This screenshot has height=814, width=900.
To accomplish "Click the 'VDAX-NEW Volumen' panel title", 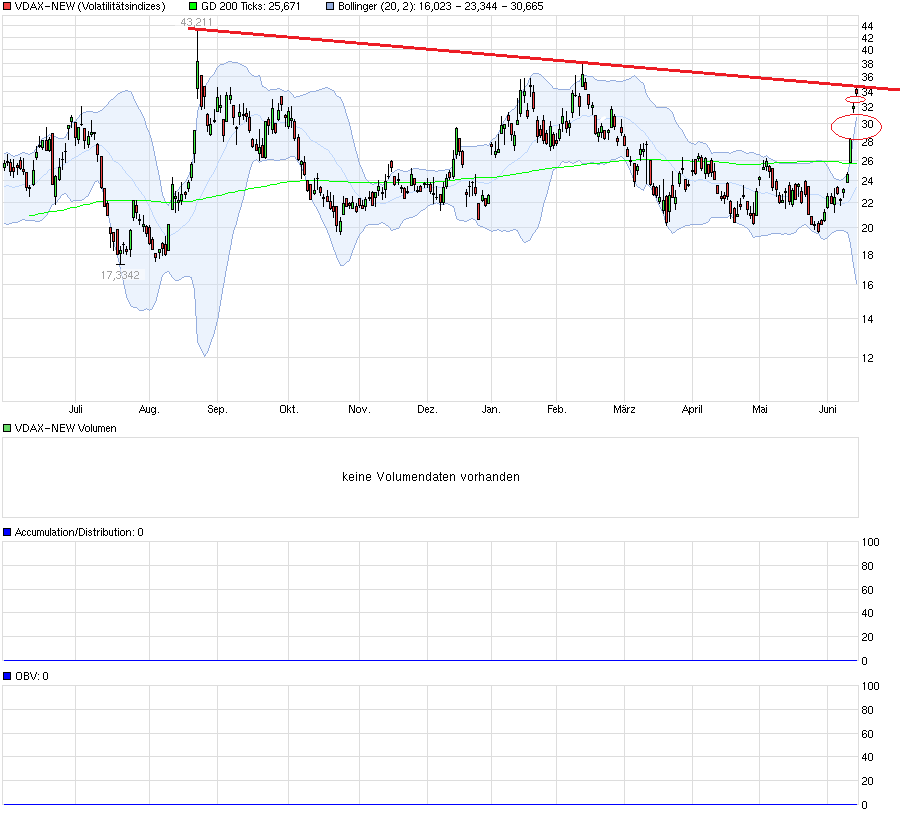I will pyautogui.click(x=65, y=428).
